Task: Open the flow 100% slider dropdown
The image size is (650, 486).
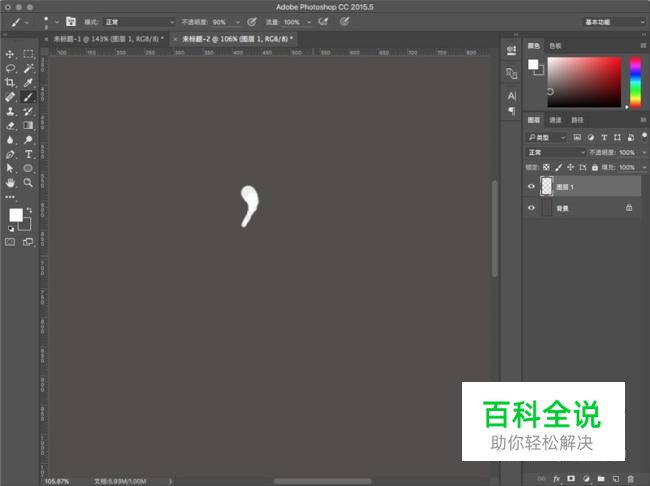Action: coord(309,22)
